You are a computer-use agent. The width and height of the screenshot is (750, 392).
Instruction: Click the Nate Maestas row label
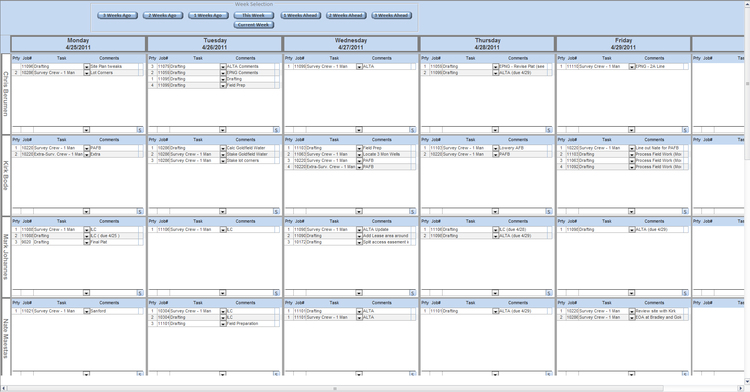6,338
